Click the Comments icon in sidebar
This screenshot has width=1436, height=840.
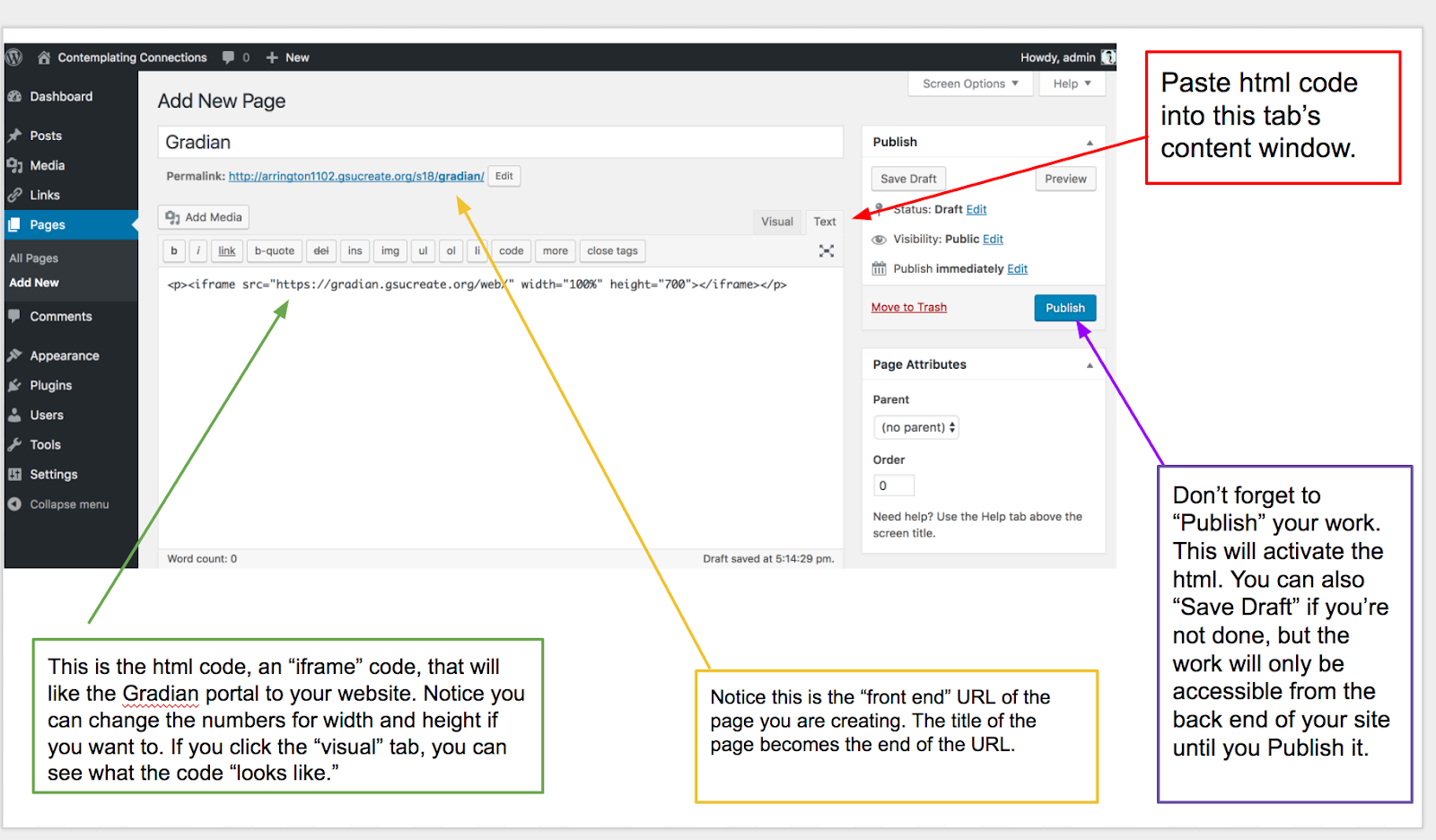(14, 316)
